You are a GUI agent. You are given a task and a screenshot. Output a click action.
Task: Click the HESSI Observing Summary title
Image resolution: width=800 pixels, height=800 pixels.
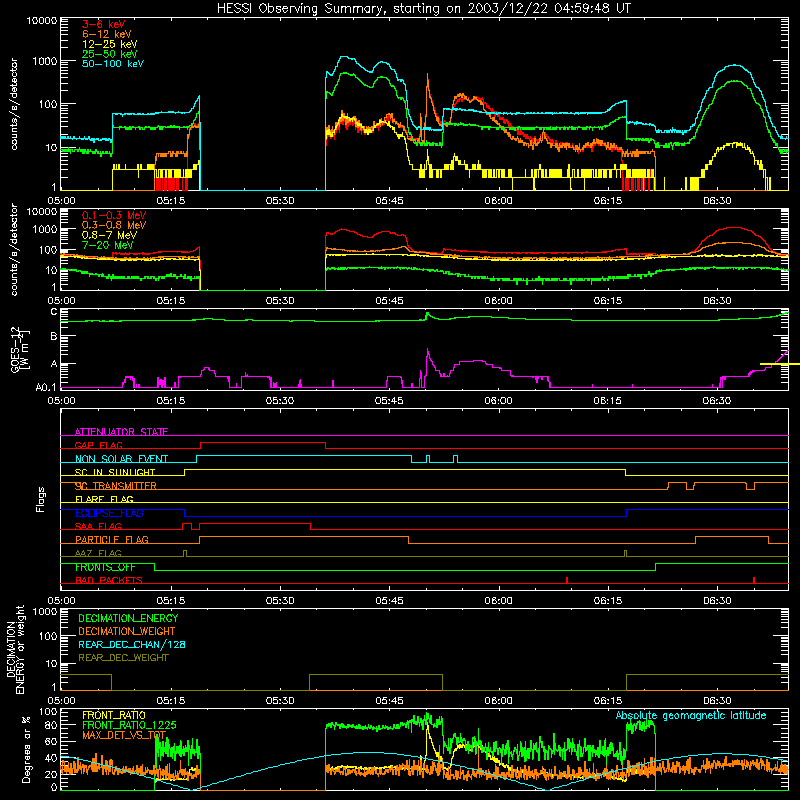[423, 8]
